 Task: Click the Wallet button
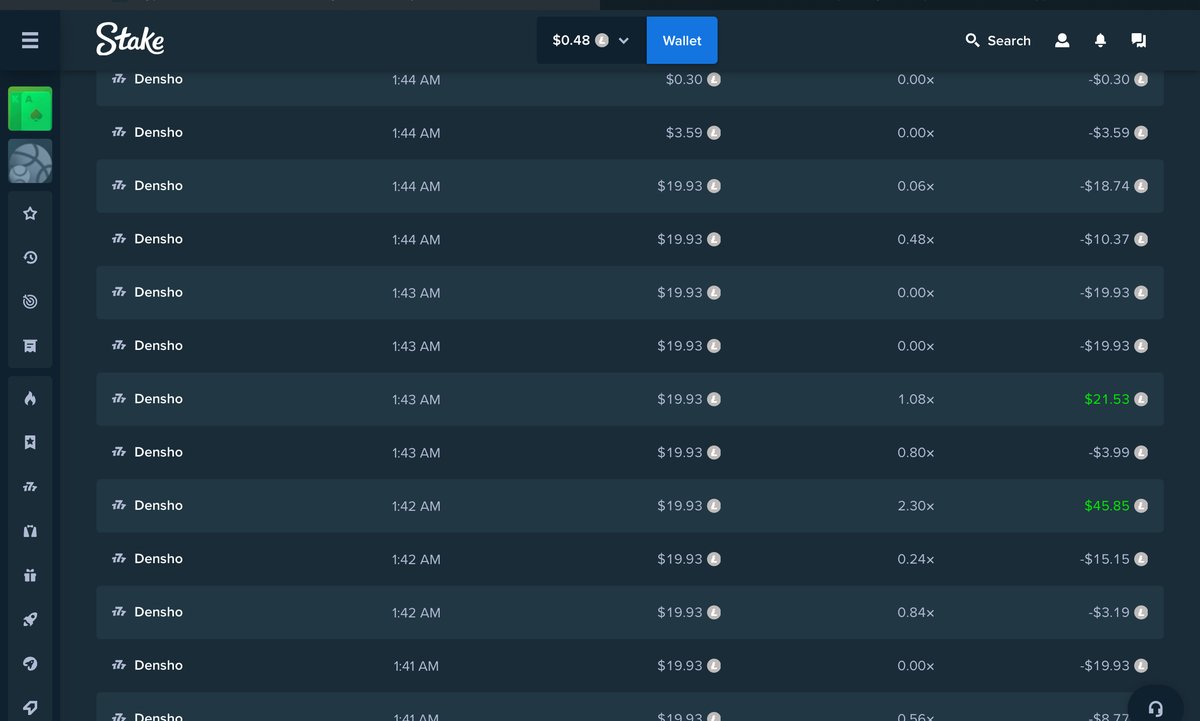point(682,40)
